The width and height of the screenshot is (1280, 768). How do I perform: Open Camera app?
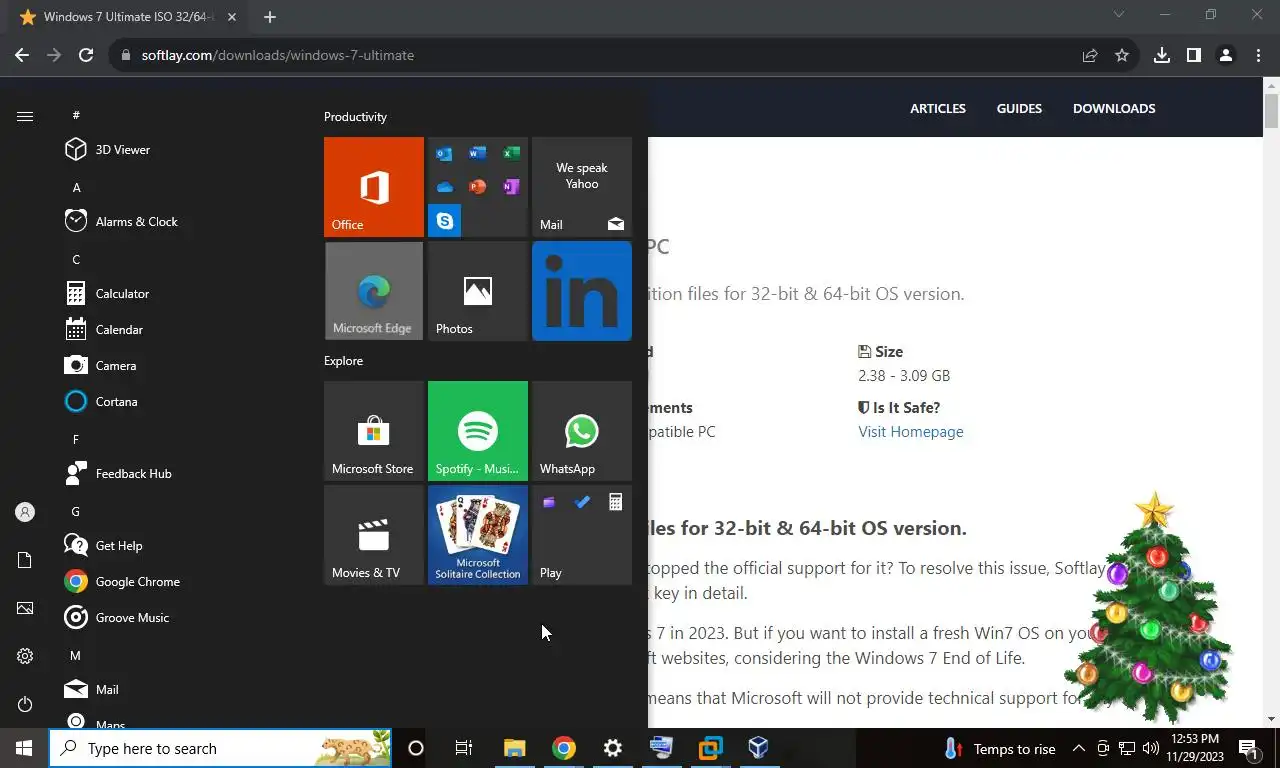point(184,366)
